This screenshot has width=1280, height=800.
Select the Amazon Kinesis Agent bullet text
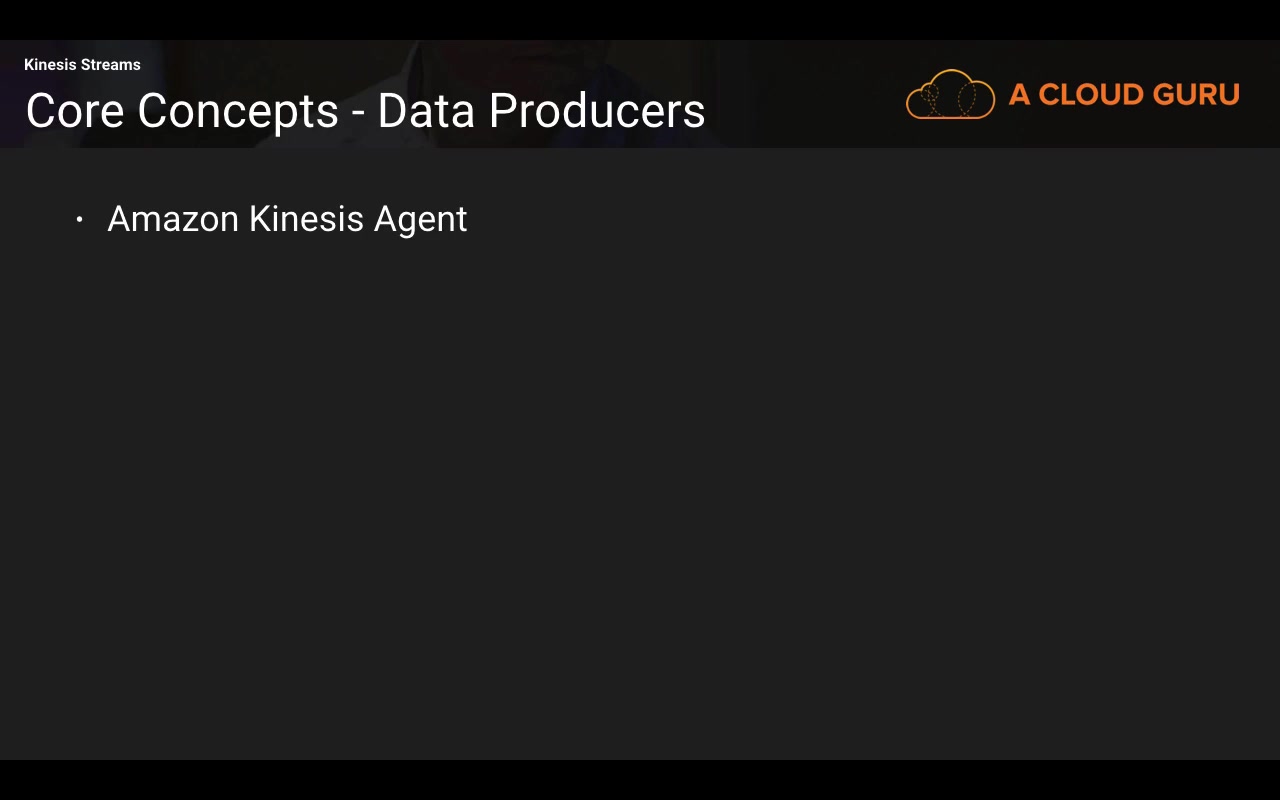[287, 219]
